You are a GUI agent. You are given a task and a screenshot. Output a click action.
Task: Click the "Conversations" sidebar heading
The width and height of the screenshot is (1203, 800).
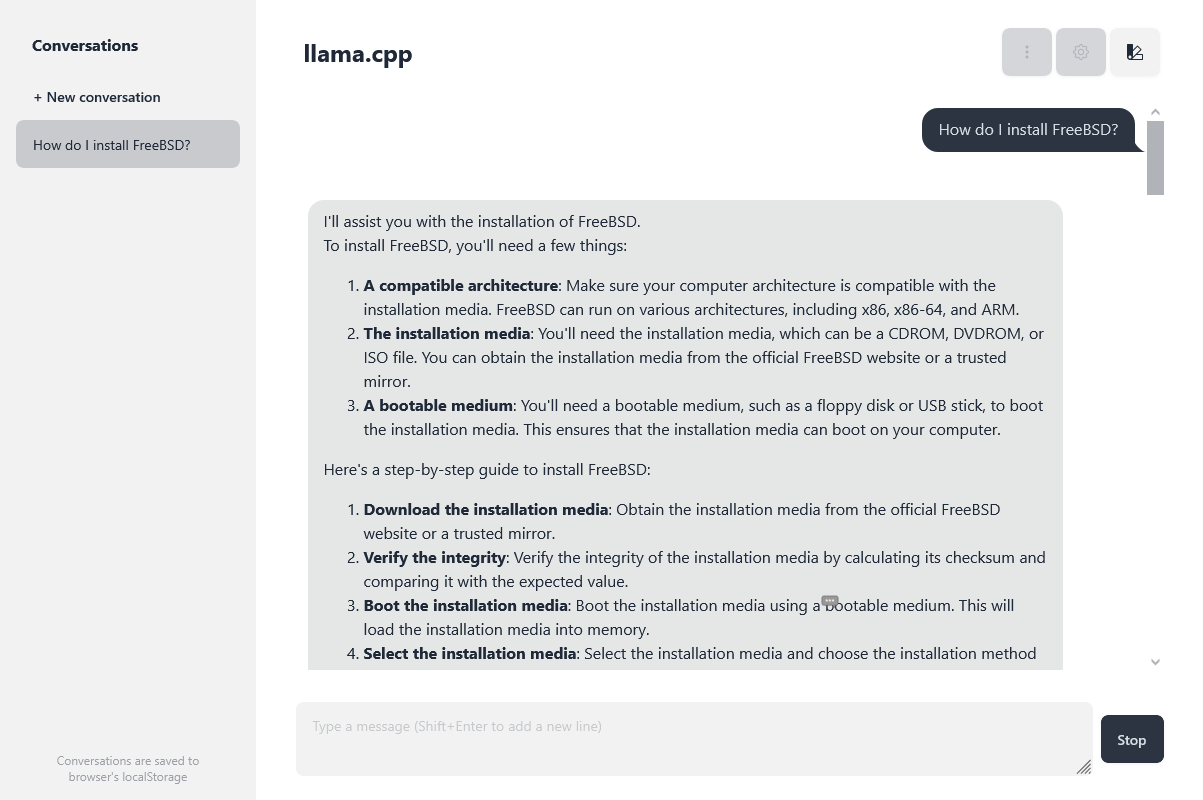[x=85, y=46]
